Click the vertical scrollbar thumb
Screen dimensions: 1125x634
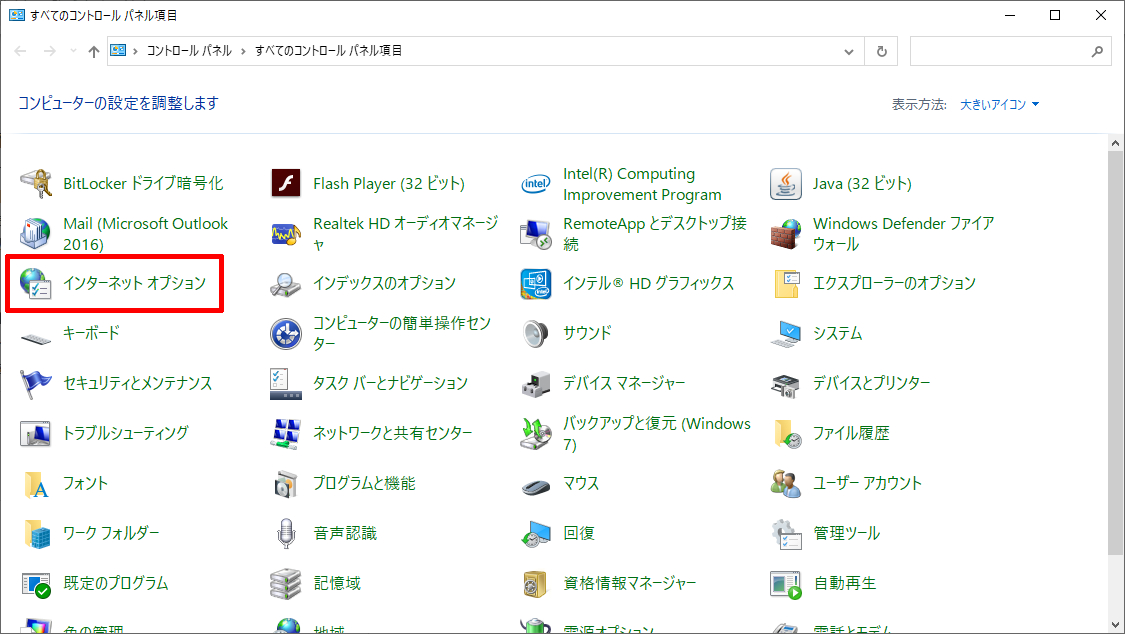pos(1115,353)
